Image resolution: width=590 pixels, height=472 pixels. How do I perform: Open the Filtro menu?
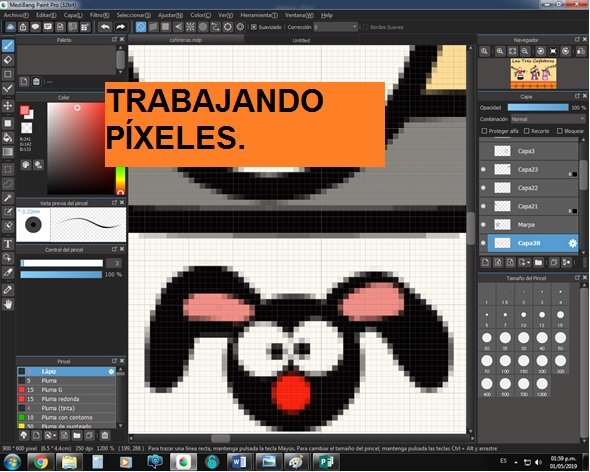point(99,15)
